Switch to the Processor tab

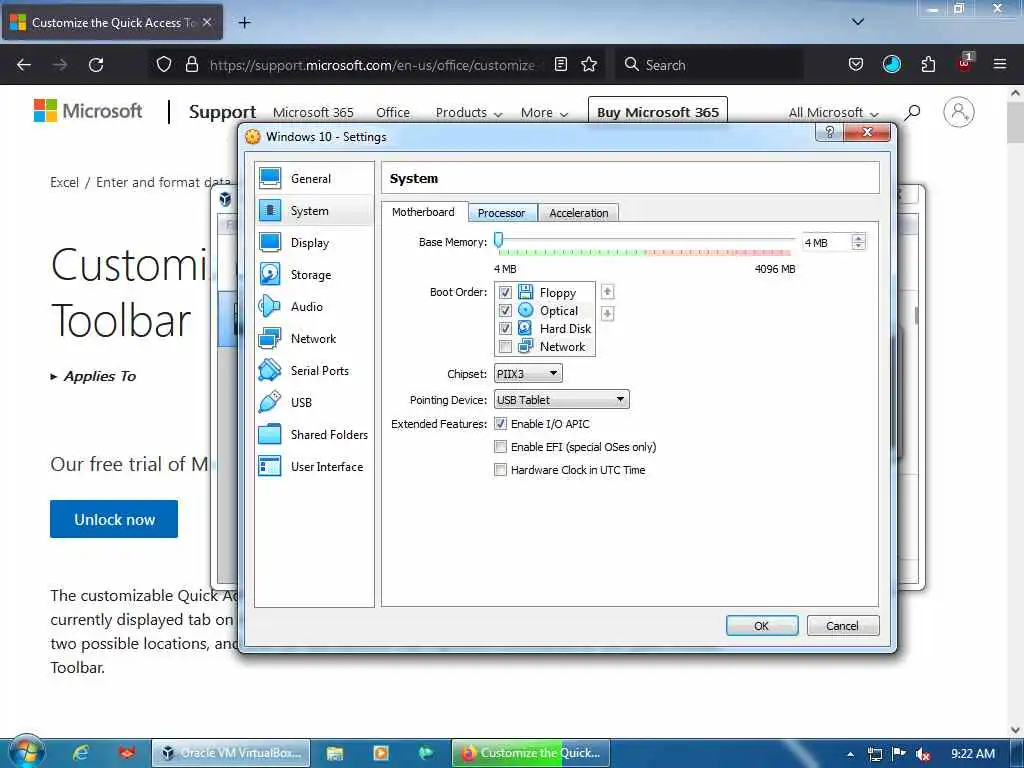click(502, 213)
